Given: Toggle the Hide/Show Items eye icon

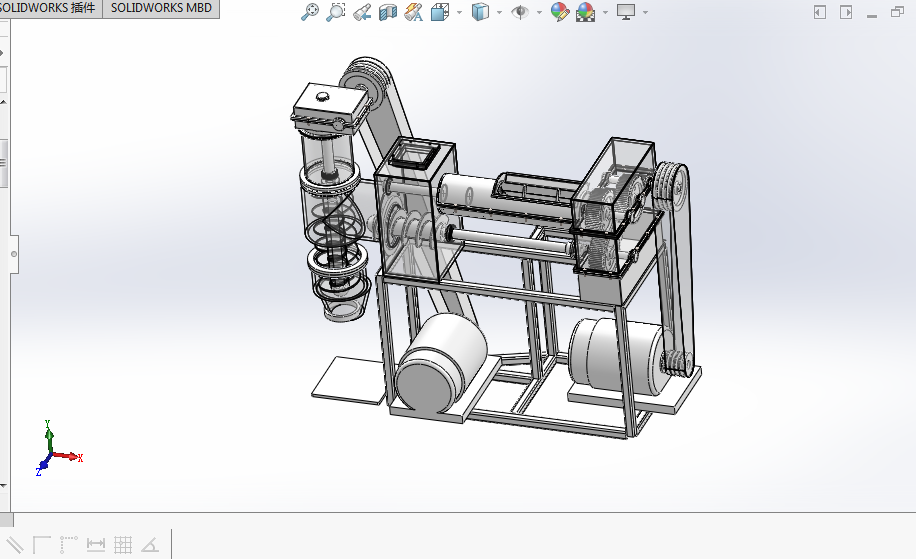Looking at the screenshot, I should click(x=519, y=12).
